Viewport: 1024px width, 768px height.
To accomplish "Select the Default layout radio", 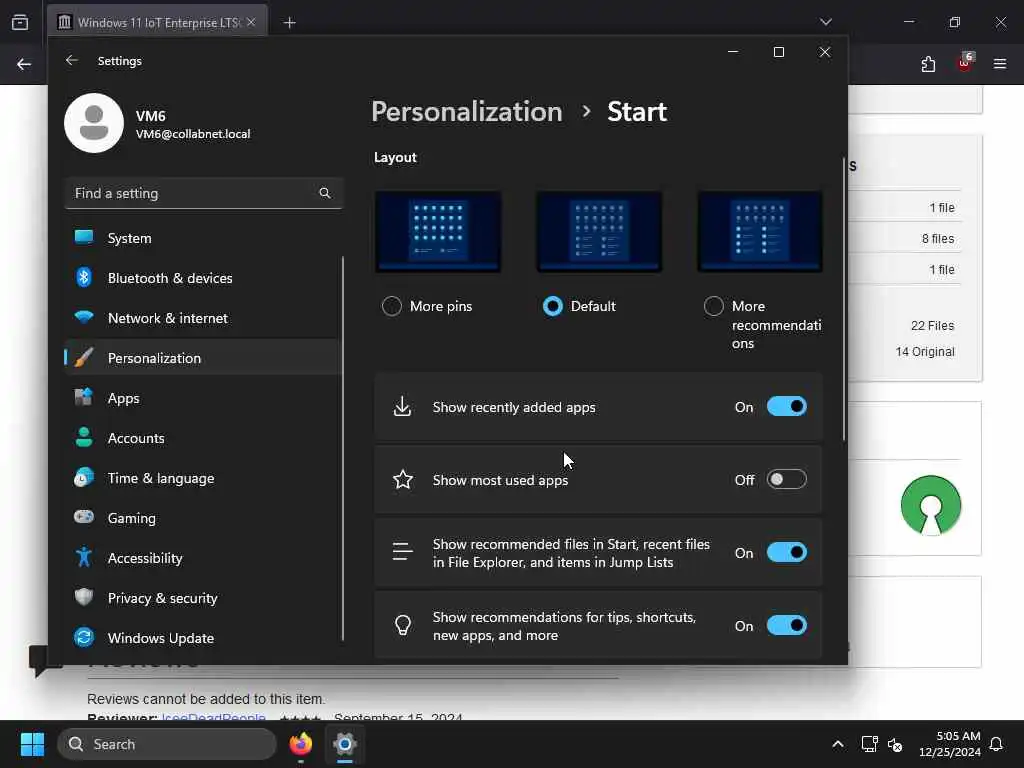I will pos(552,306).
